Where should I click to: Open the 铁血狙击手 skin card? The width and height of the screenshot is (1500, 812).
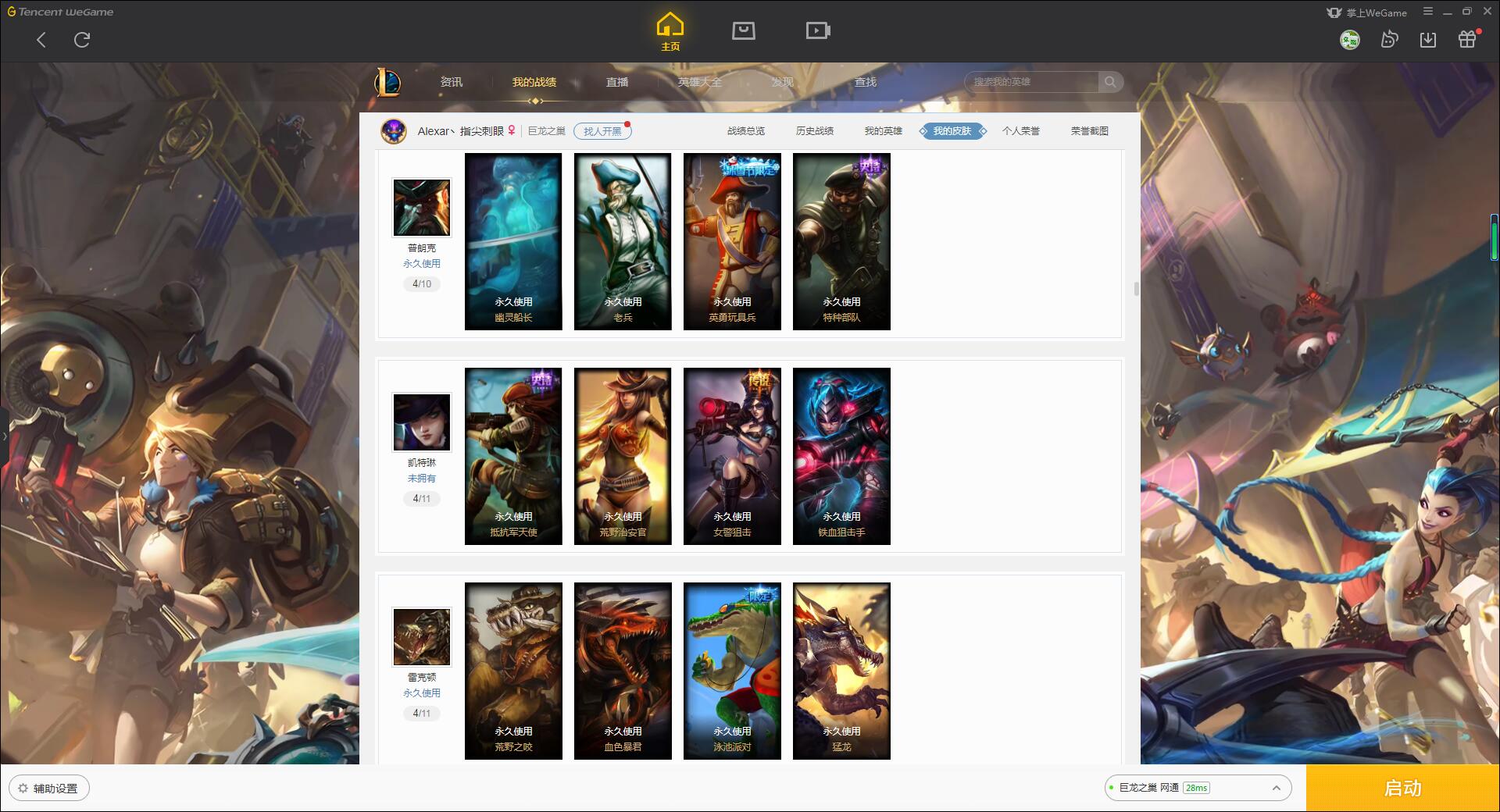(x=841, y=456)
